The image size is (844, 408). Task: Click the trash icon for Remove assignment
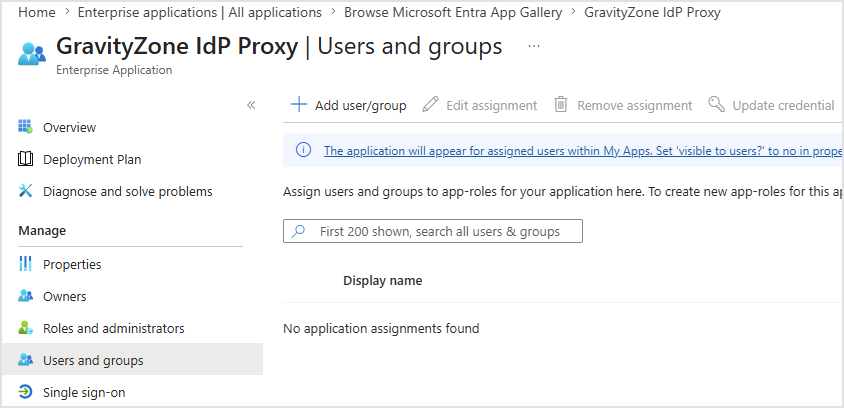point(561,104)
